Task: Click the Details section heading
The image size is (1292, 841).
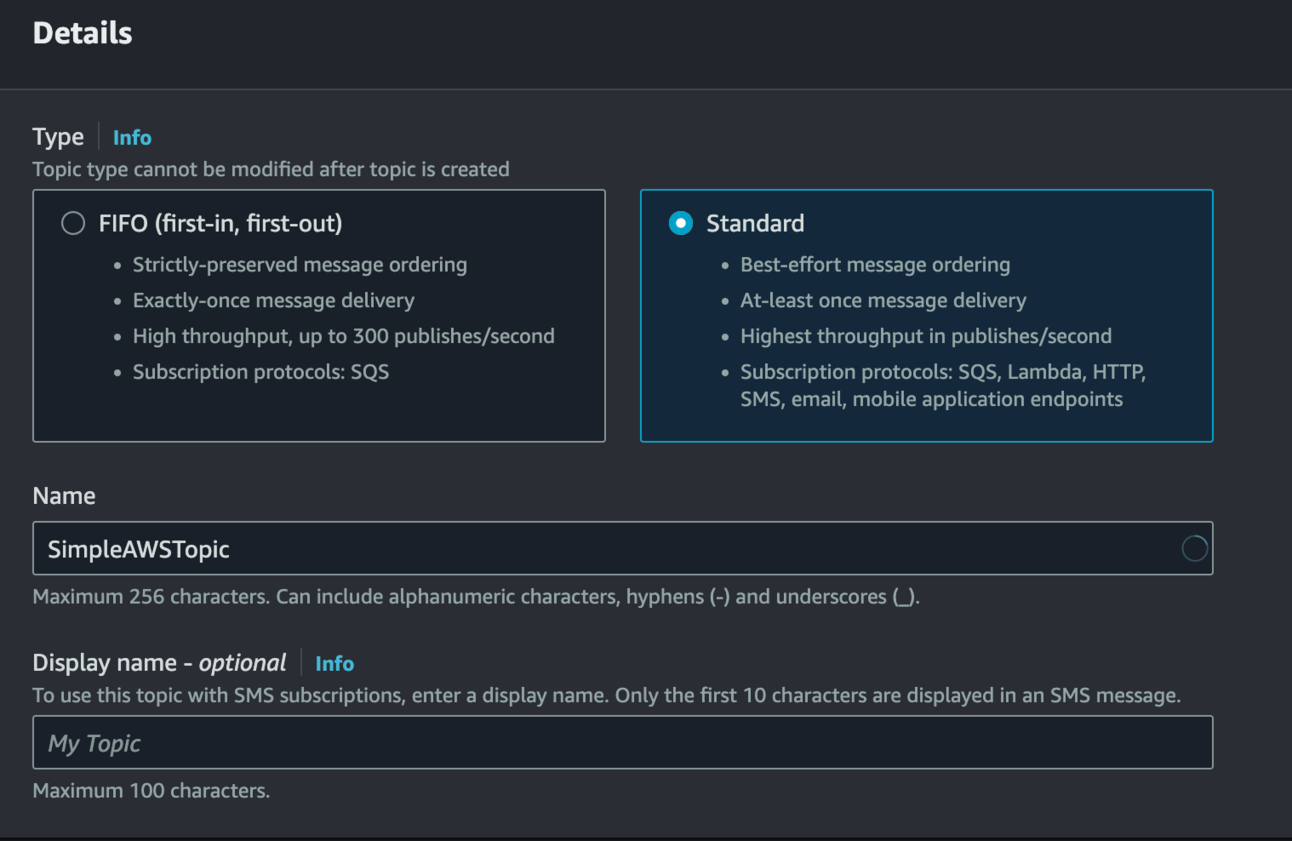Action: tap(83, 33)
